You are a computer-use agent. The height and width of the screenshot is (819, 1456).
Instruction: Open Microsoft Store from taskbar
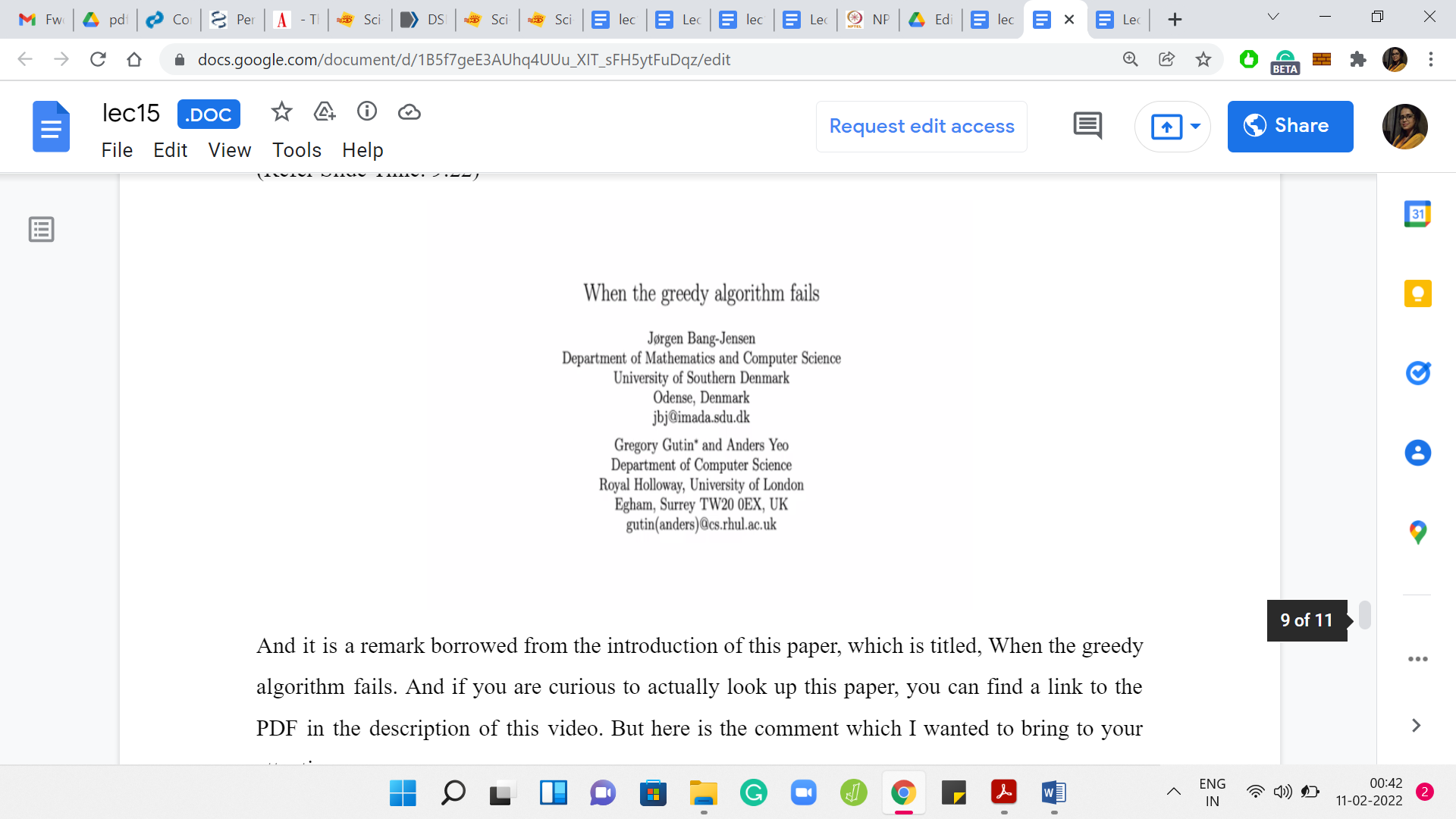point(653,793)
